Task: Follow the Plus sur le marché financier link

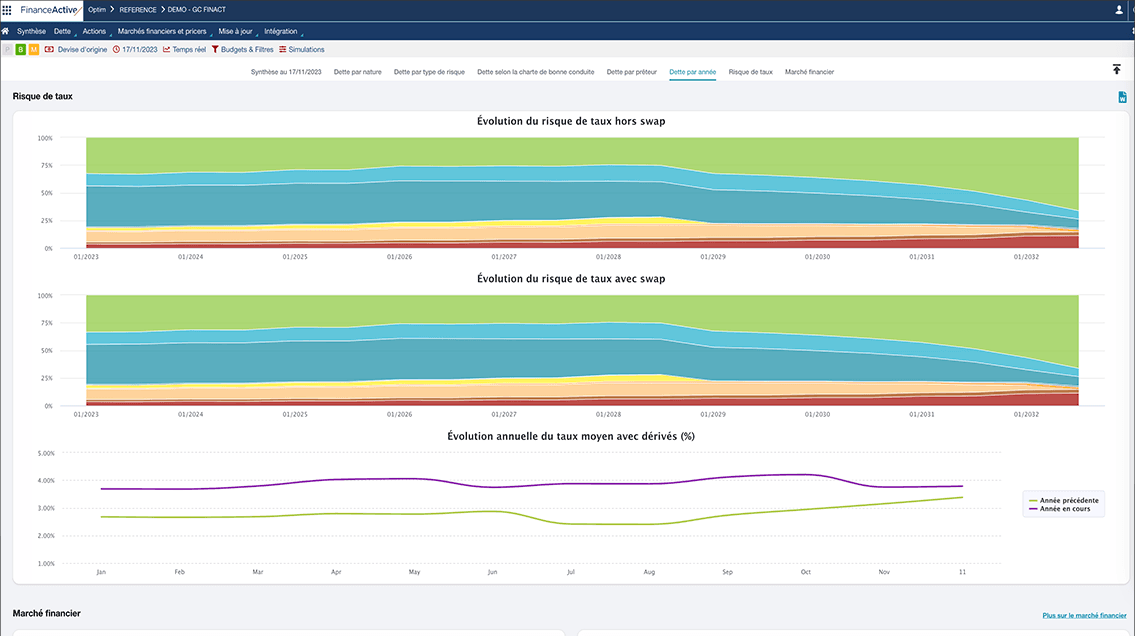Action: tap(1084, 616)
